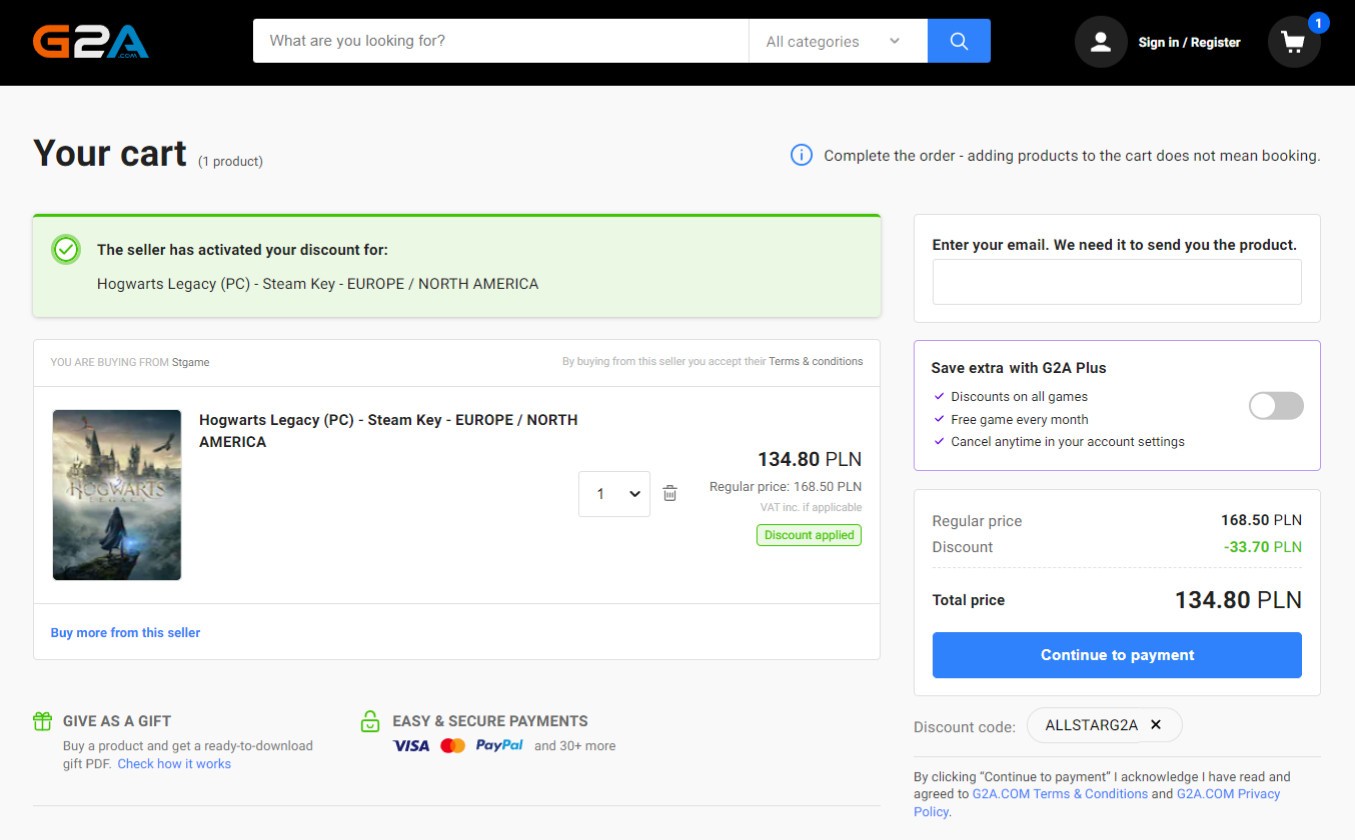Click 'Discounts on all games' text
Viewport: 1355px width, 840px height.
coord(1019,397)
